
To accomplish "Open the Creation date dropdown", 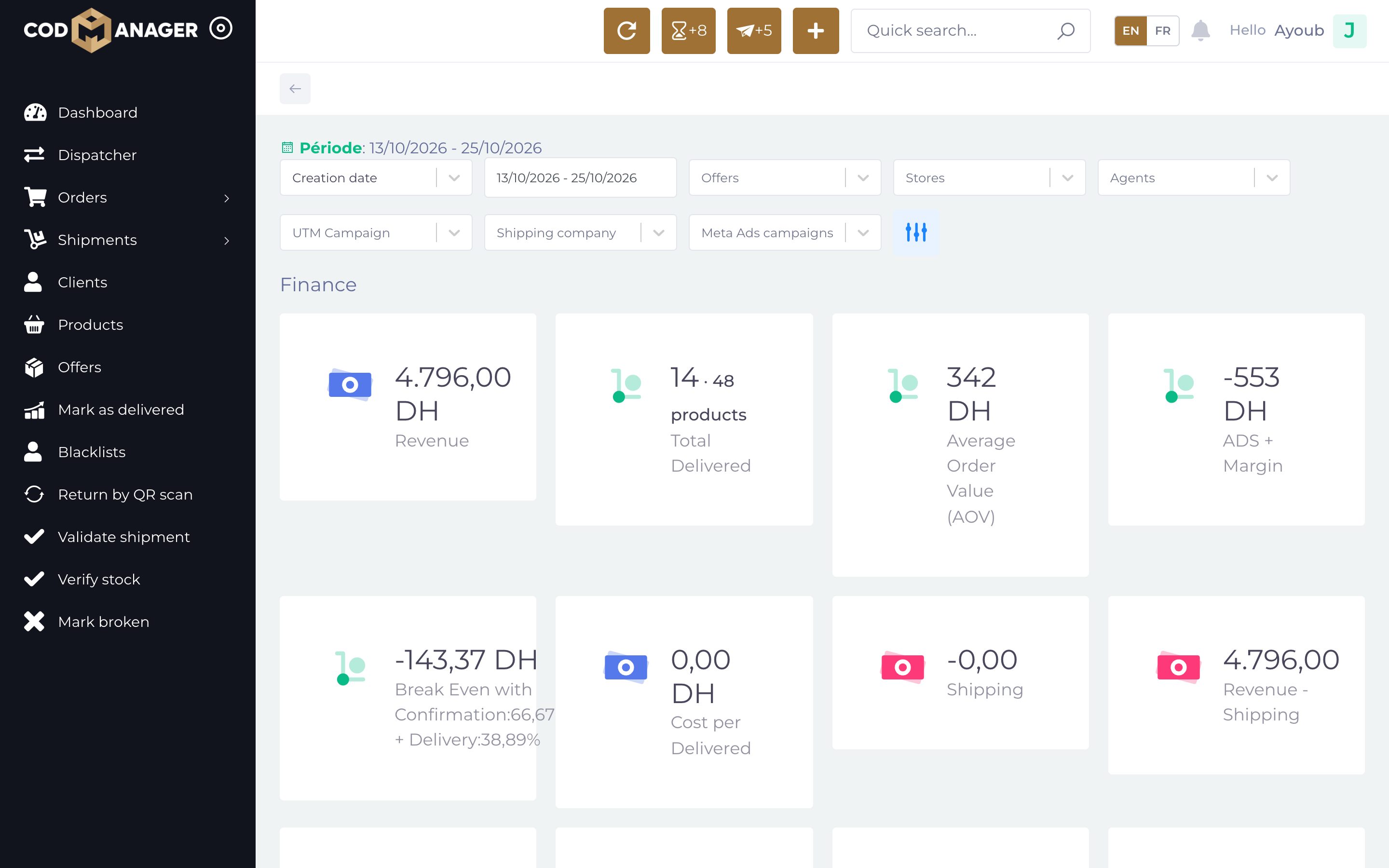I will pos(376,178).
